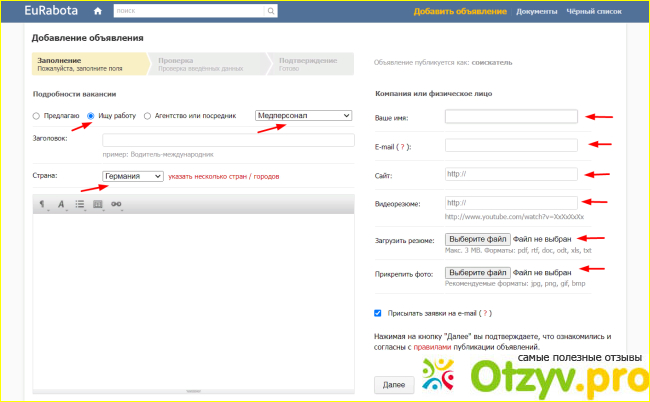Open the 'Медперсонал' category dropdown
The image size is (650, 402).
tap(304, 116)
